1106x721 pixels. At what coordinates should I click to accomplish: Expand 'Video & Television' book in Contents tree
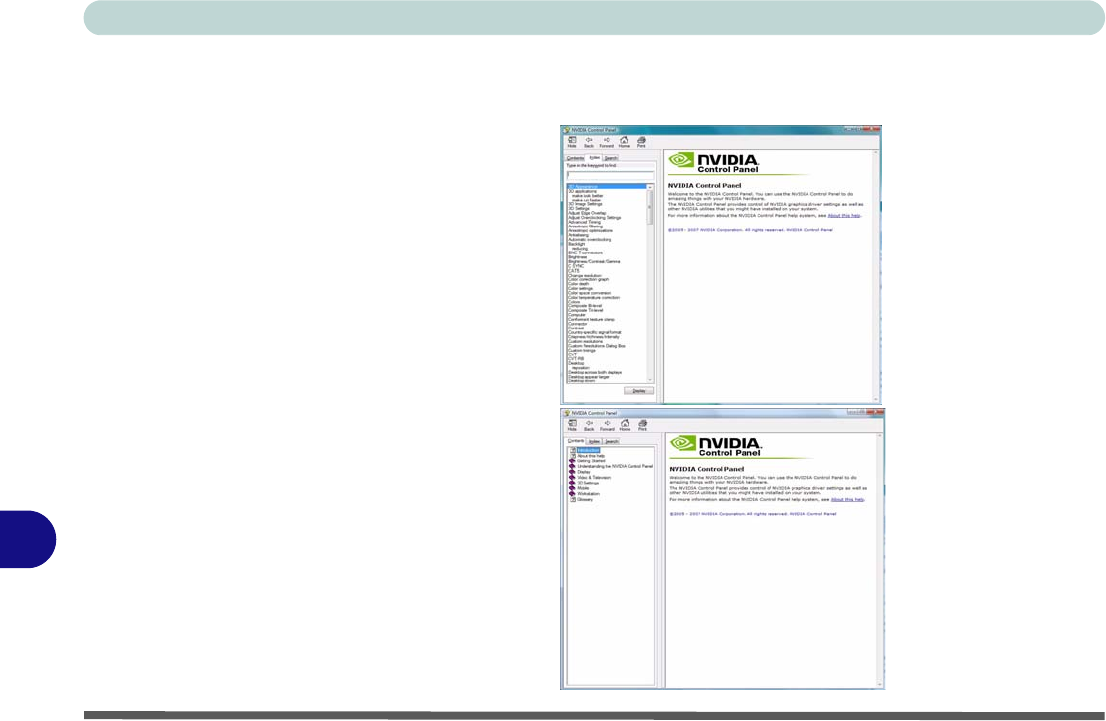[x=593, y=478]
